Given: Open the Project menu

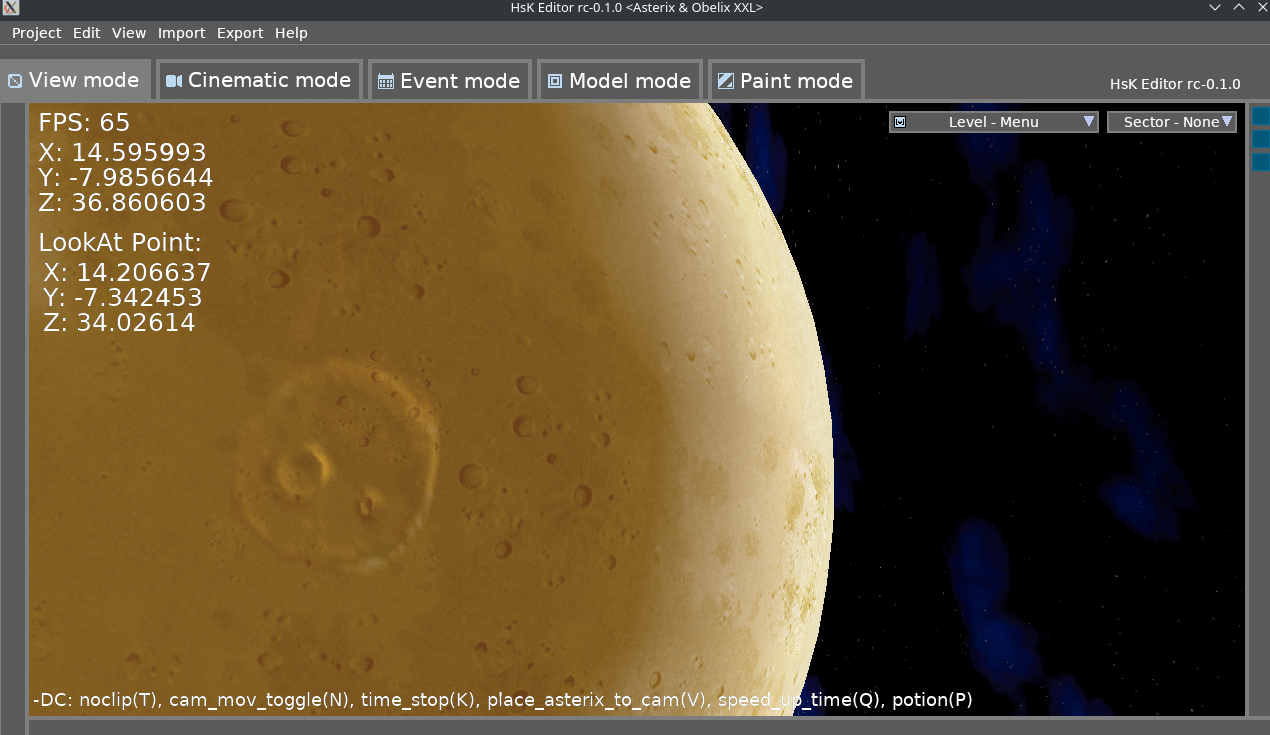Looking at the screenshot, I should (x=36, y=33).
